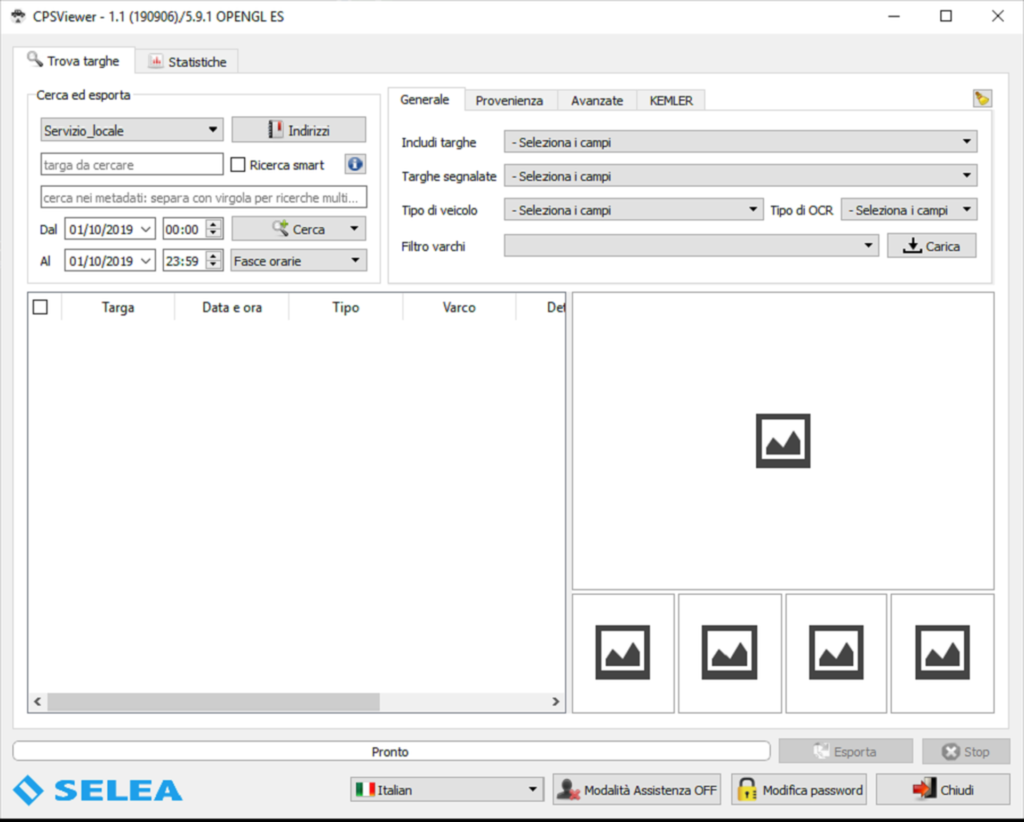Select the Generale filter tab
The image size is (1024, 822).
pyautogui.click(x=425, y=99)
